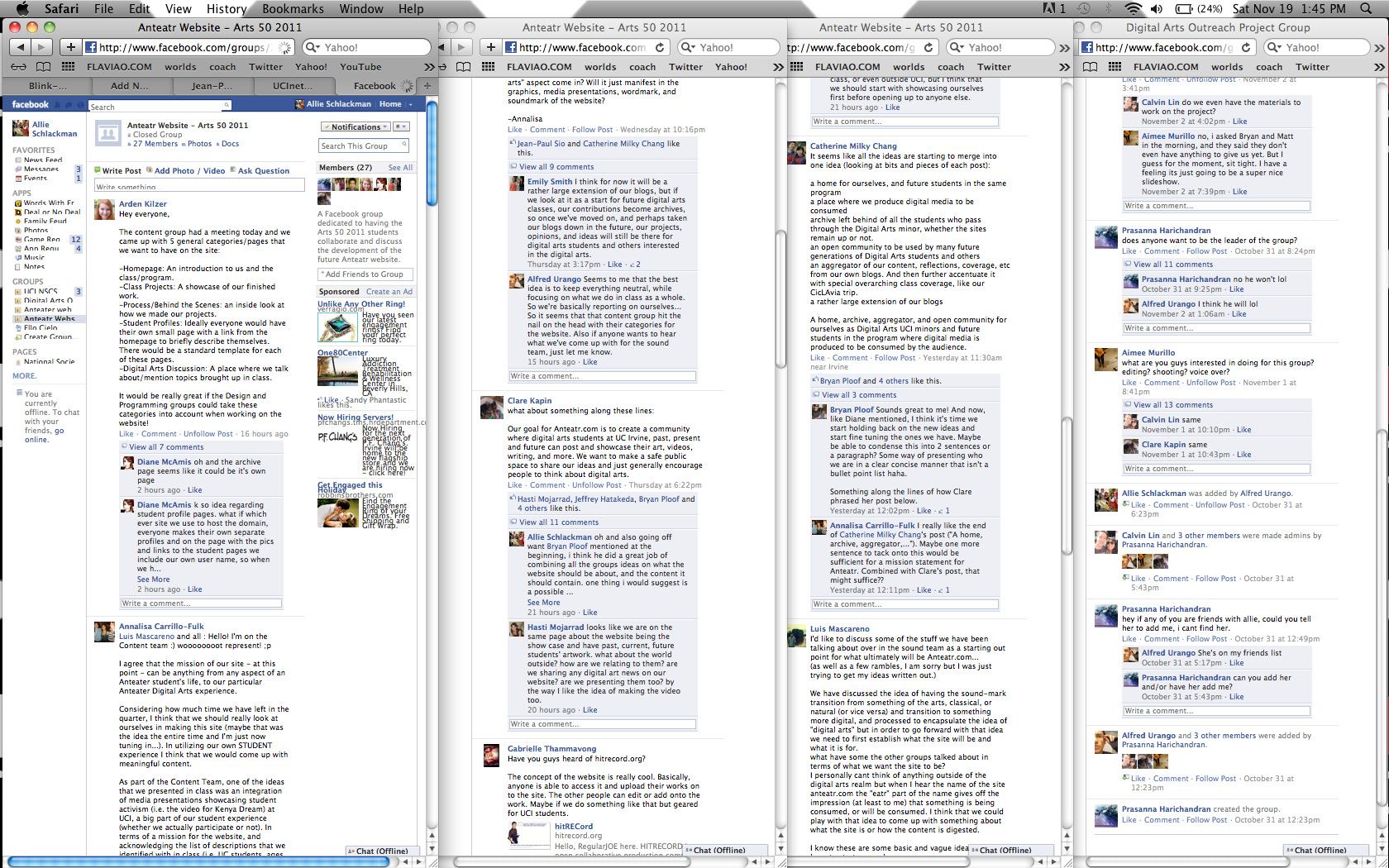Open Time Machine icon in the menu bar
The width and height of the screenshot is (1389, 868).
click(1083, 8)
